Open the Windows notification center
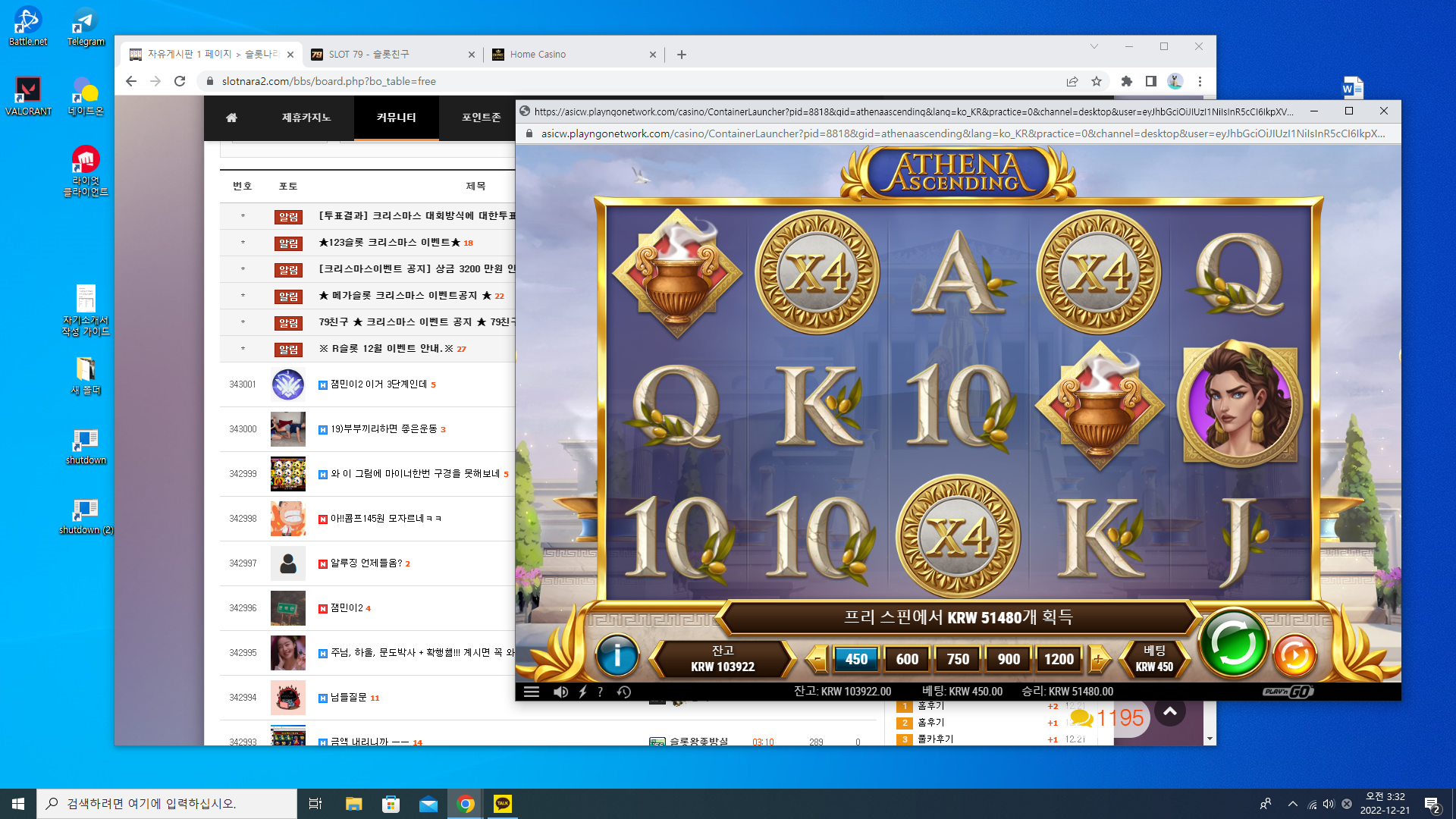The image size is (1456, 819). [x=1432, y=804]
